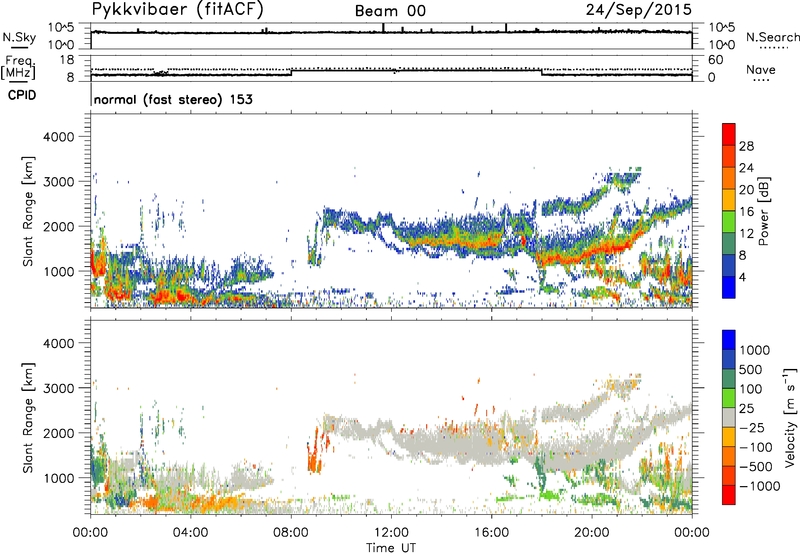Click the "Velocity [m s⁻¹]" colorbar title
Screen dimensions: 800x554
pos(790,417)
